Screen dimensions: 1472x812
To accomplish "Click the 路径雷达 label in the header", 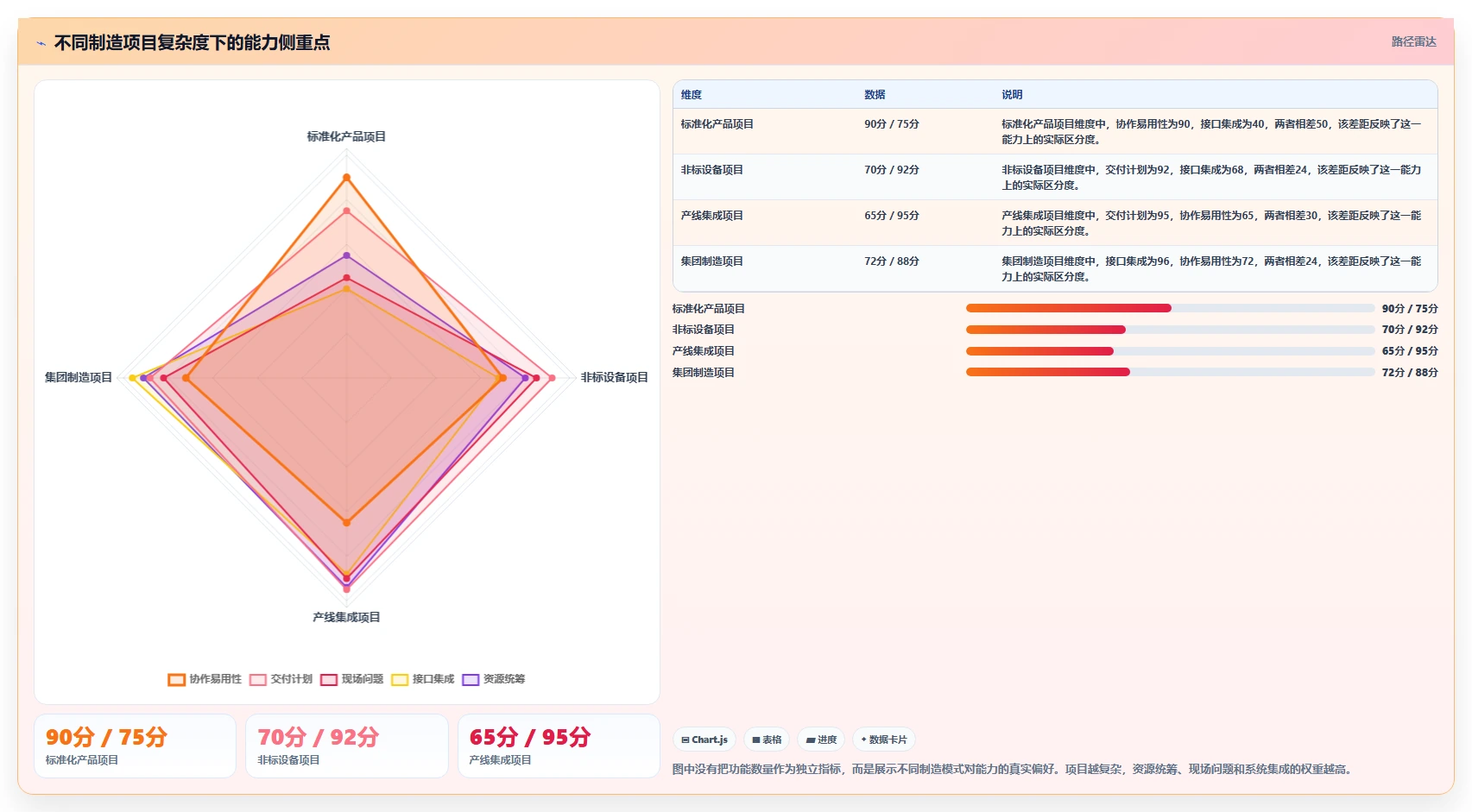I will pos(1413,41).
